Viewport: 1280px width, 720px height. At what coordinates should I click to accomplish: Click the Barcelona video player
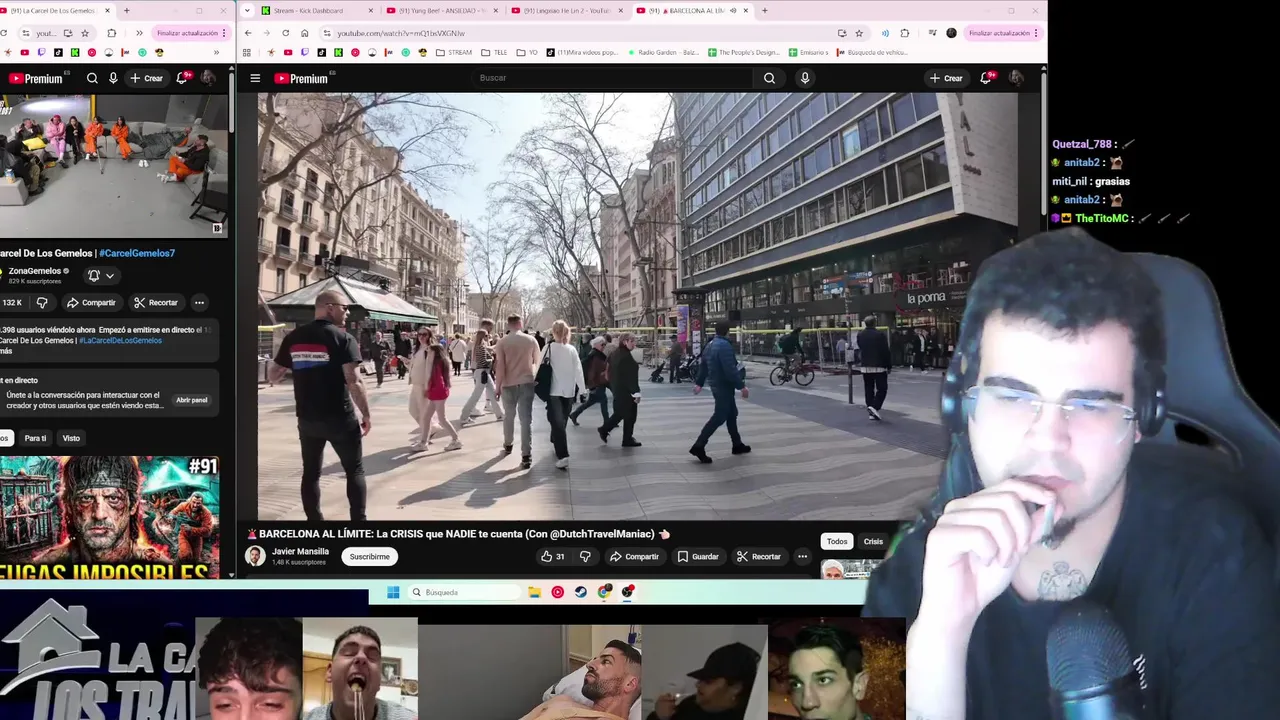click(x=637, y=306)
